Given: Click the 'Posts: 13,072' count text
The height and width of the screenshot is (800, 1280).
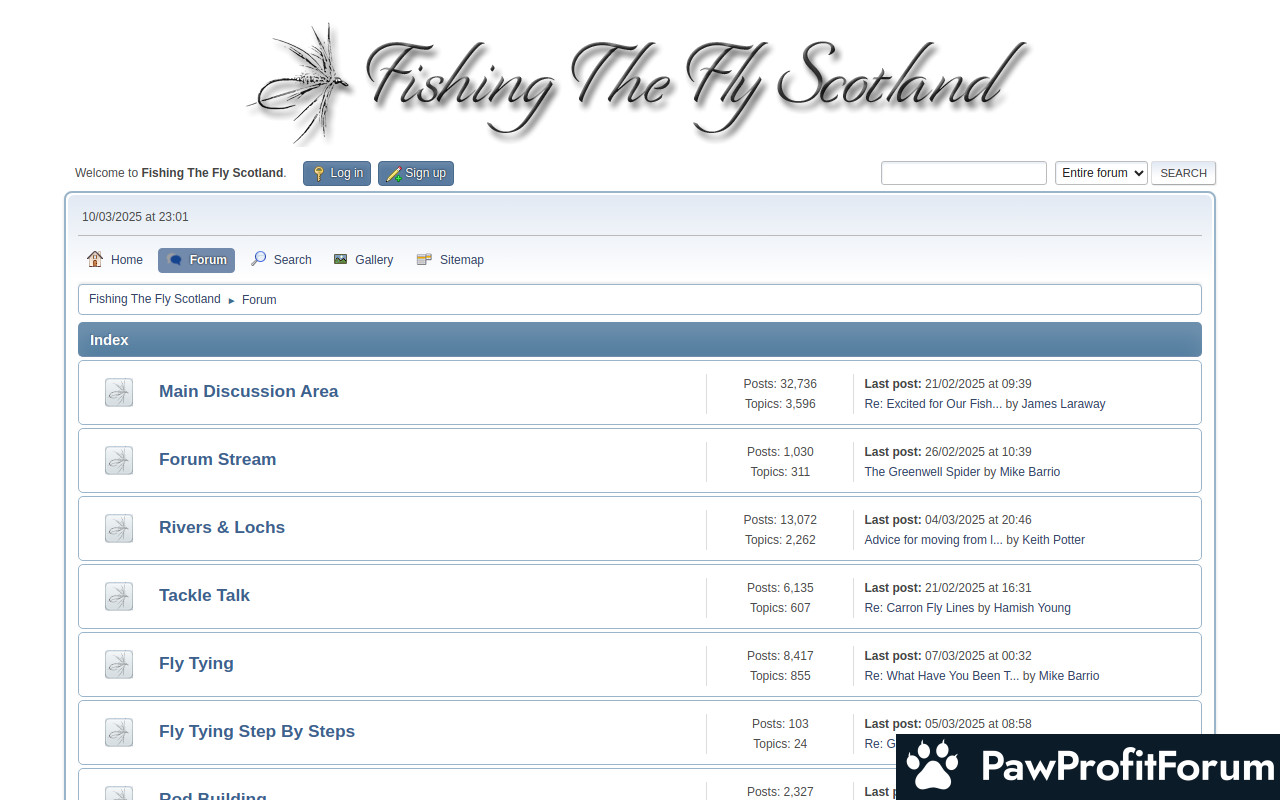Looking at the screenshot, I should pyautogui.click(x=780, y=520).
